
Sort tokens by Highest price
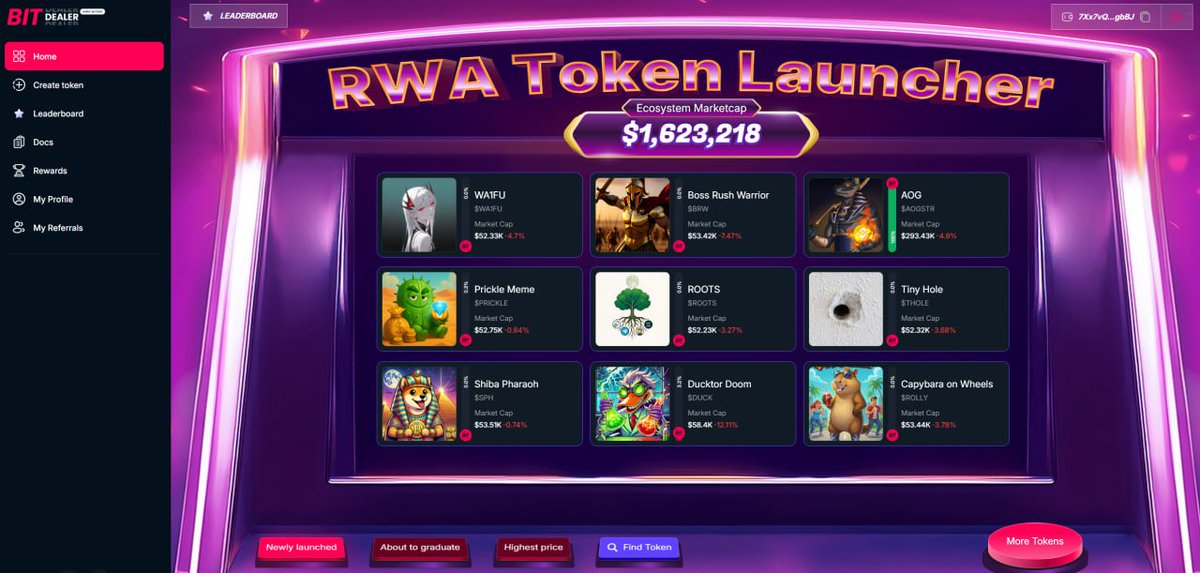point(534,548)
